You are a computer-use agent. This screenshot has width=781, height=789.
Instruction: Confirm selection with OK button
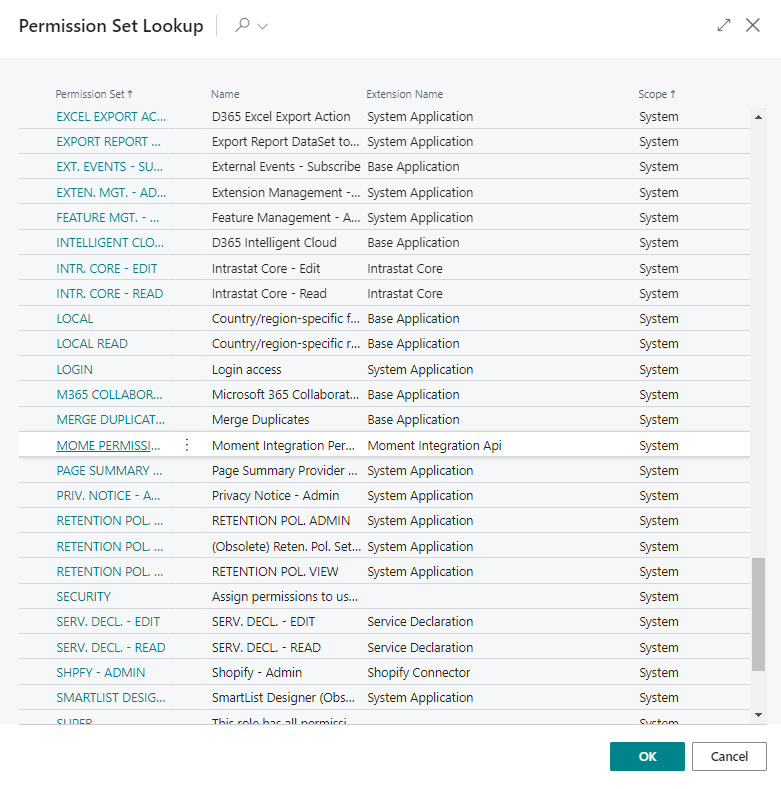pos(647,756)
